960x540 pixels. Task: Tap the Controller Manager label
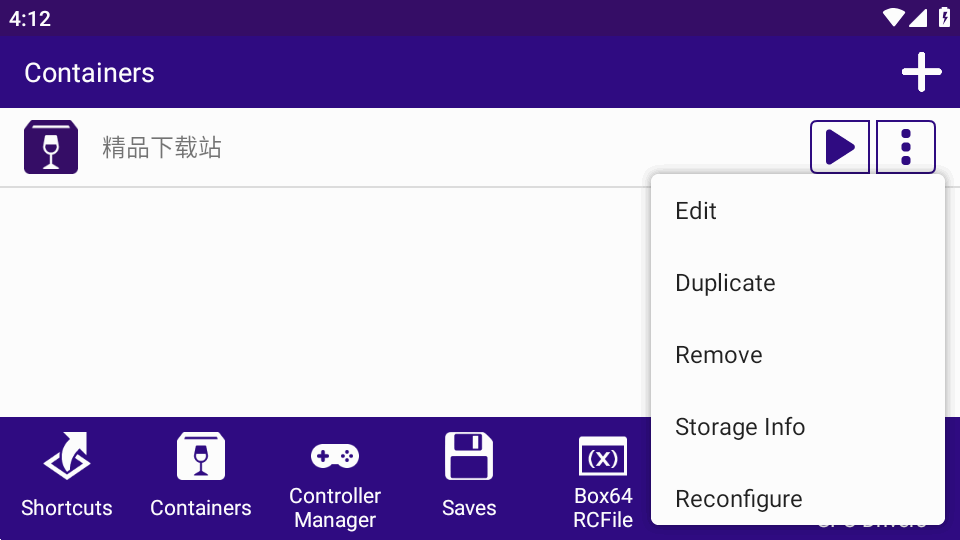[335, 508]
